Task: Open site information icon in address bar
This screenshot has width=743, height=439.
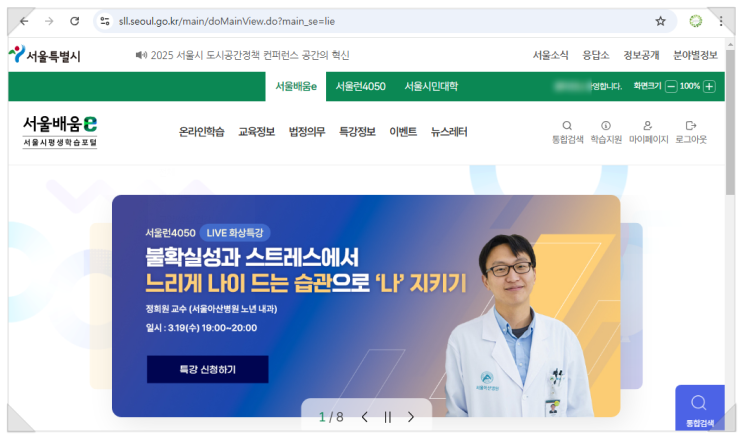Action: pos(105,21)
